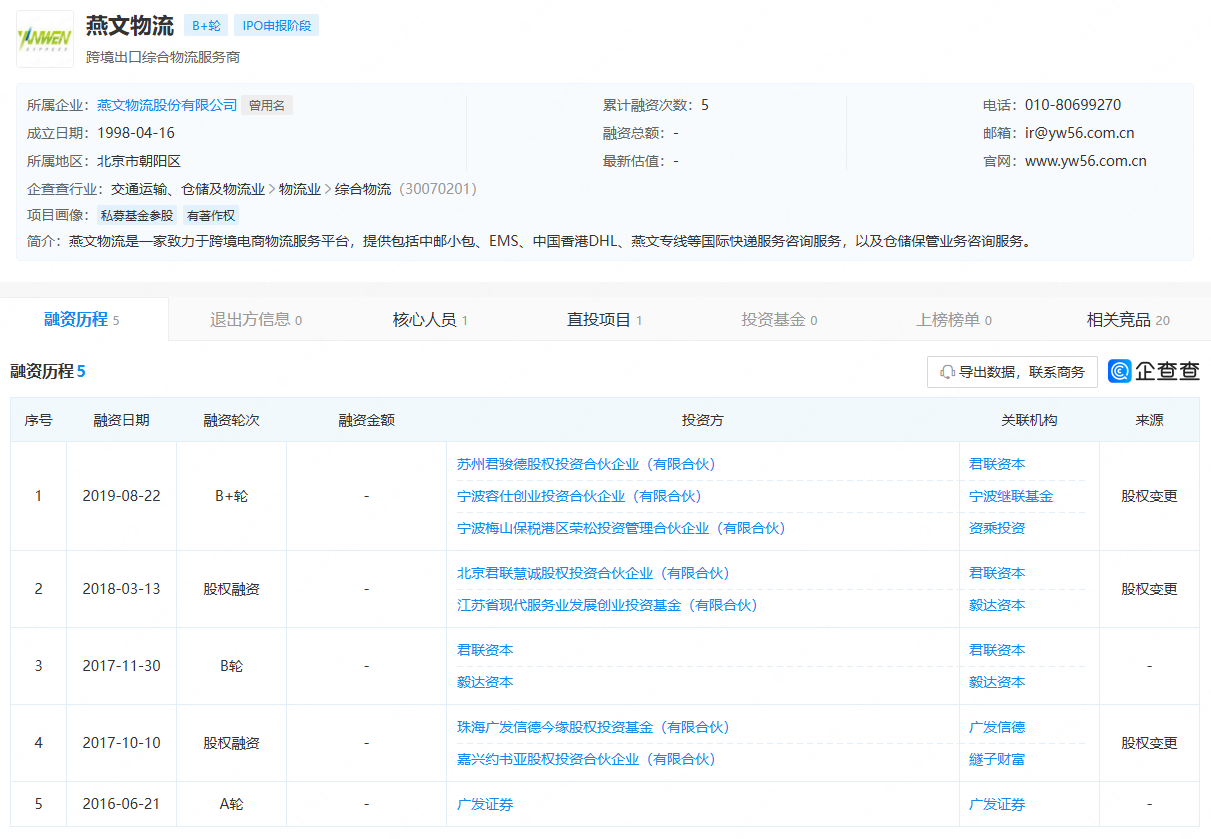This screenshot has width=1211, height=839.
Task: Click the 融资日期 column header
Action: tap(121, 420)
